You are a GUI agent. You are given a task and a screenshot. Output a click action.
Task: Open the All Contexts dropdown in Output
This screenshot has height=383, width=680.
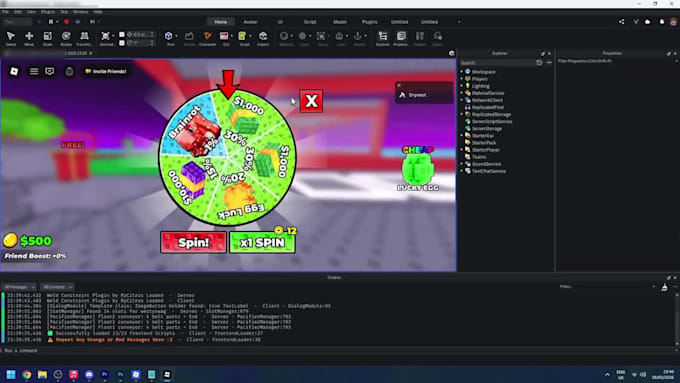57,287
